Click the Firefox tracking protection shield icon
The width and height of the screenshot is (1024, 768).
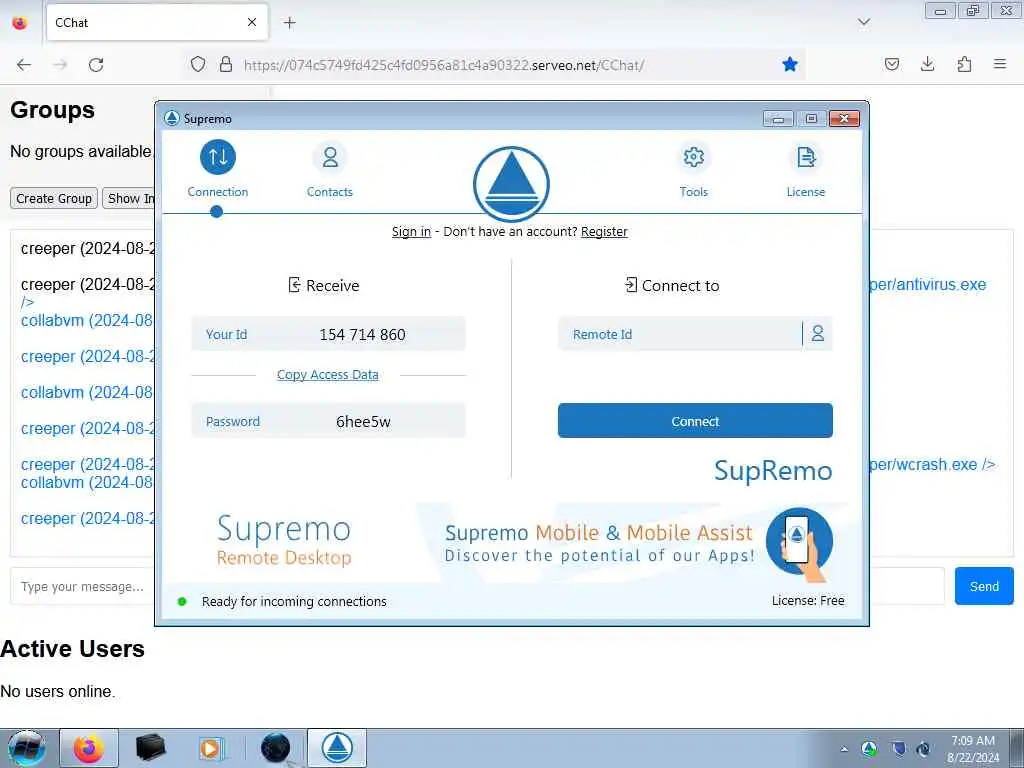pyautogui.click(x=198, y=65)
